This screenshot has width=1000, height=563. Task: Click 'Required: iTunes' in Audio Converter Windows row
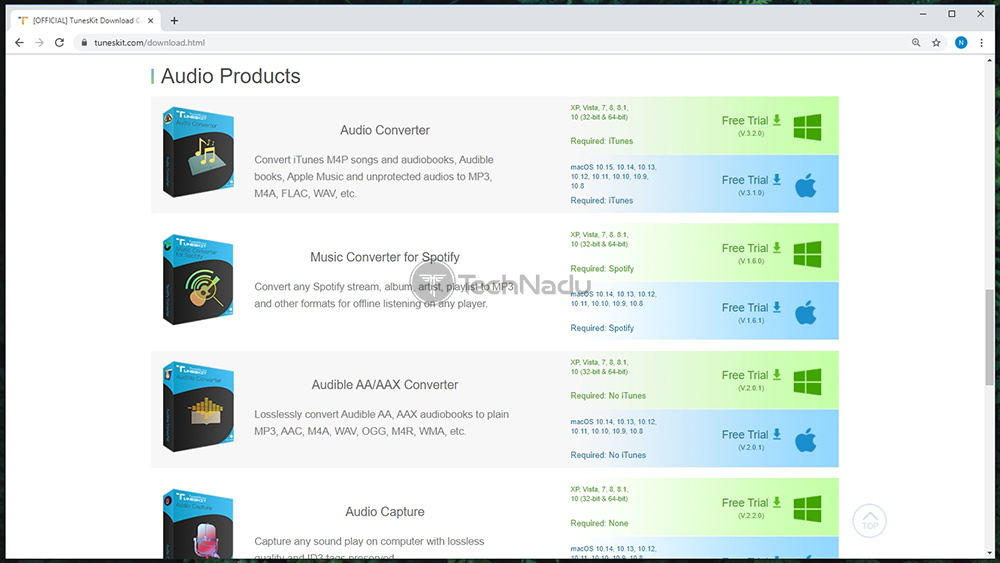[x=601, y=141]
